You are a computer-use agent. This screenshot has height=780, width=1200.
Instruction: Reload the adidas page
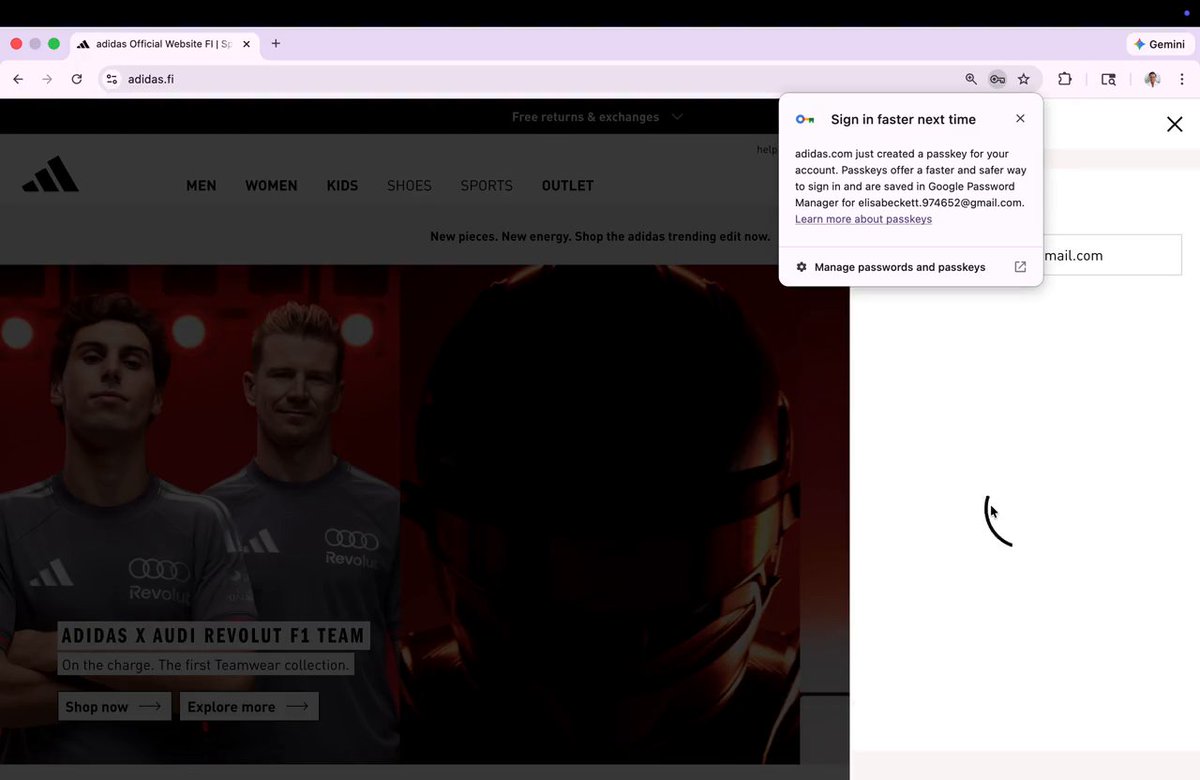point(76,79)
